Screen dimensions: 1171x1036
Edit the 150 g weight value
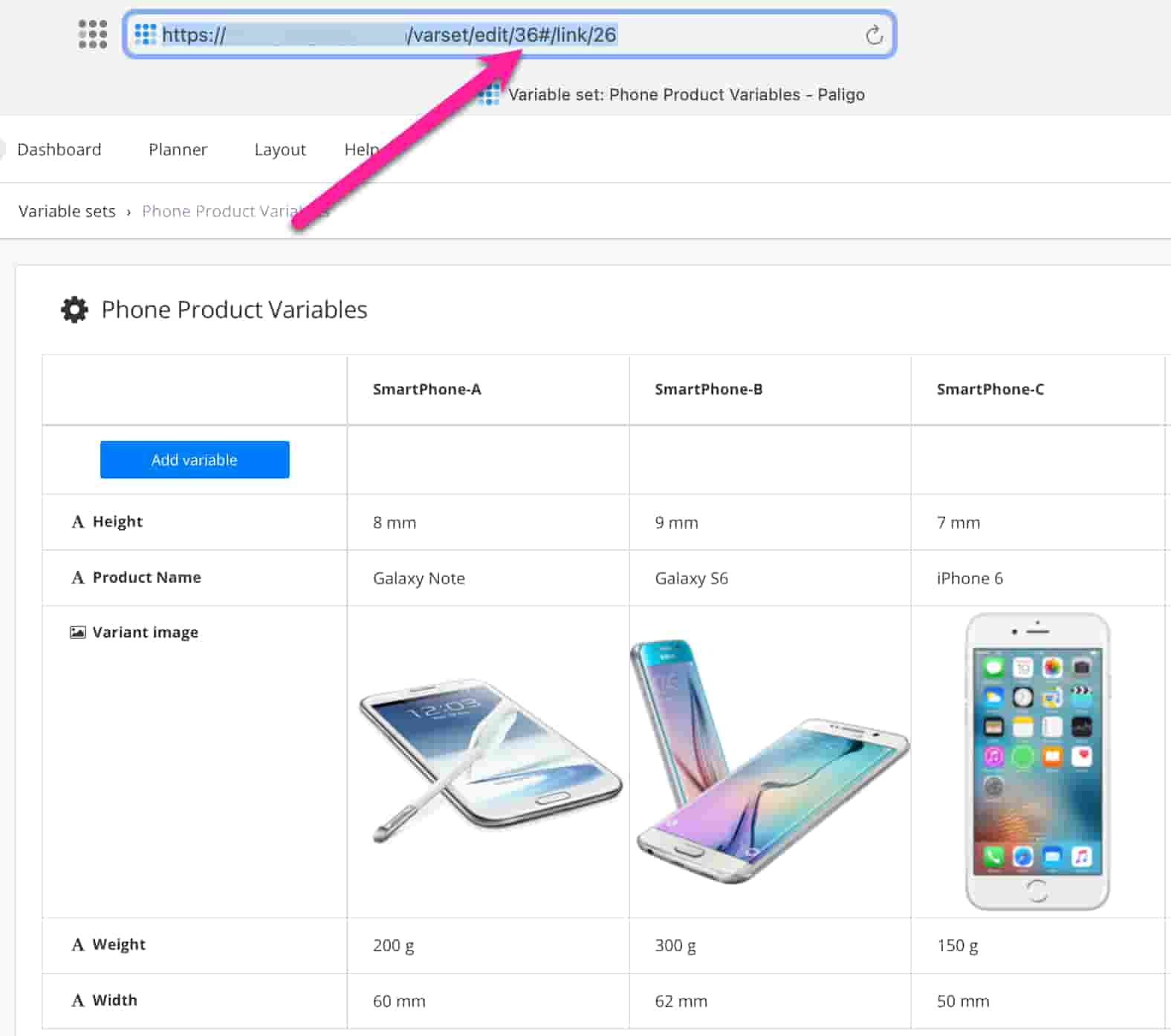click(x=958, y=945)
